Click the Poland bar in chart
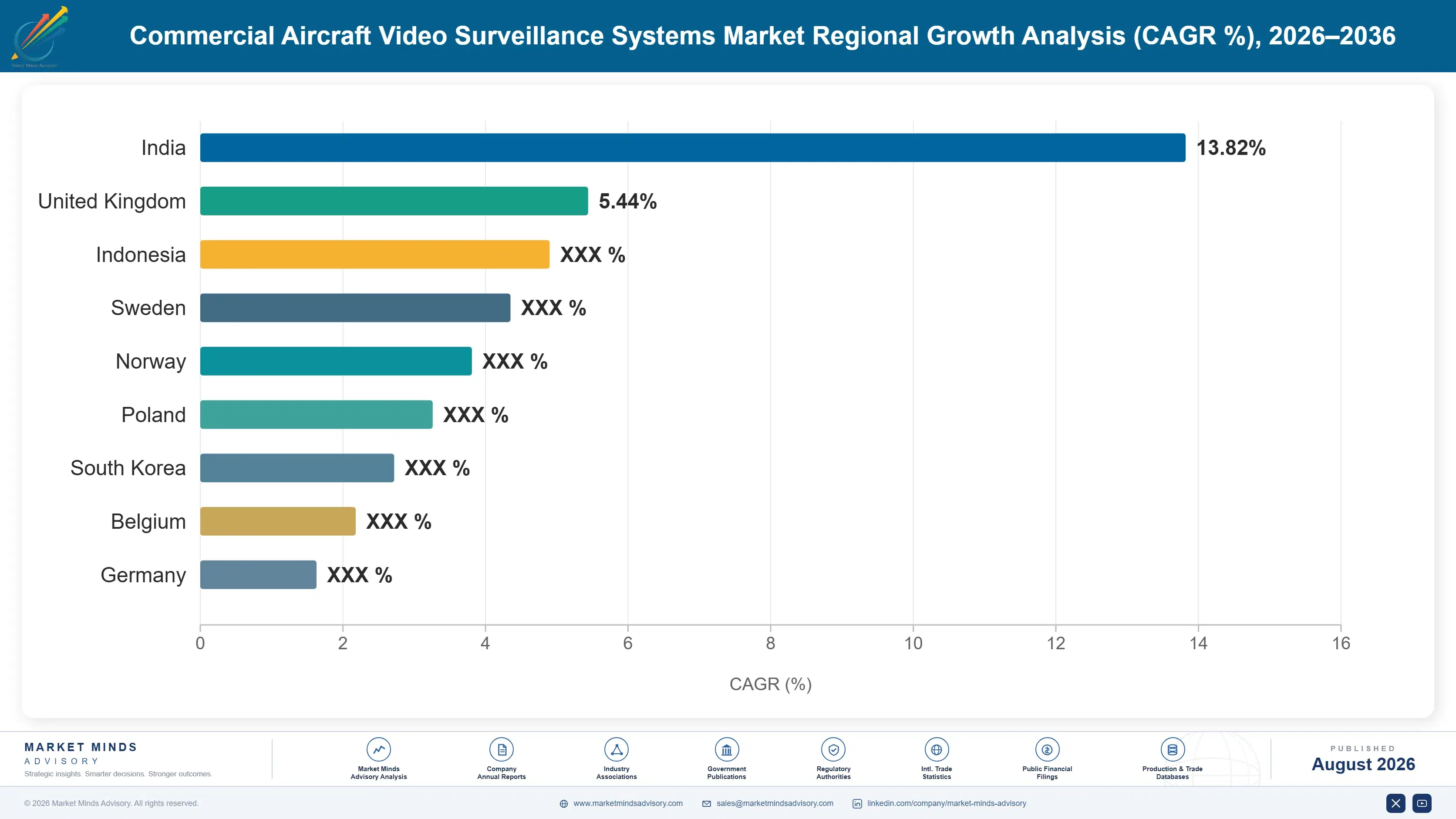 click(317, 415)
